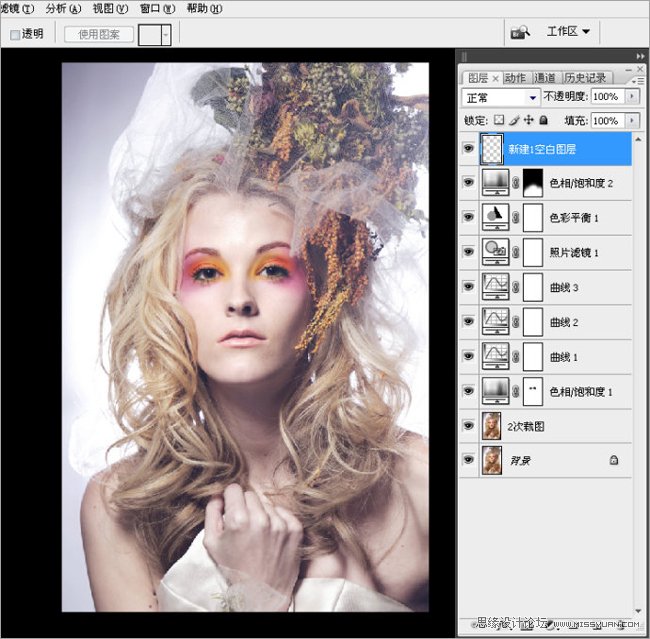Open the 历史记录 tab
Viewport: 650px width, 639px height.
(585, 77)
